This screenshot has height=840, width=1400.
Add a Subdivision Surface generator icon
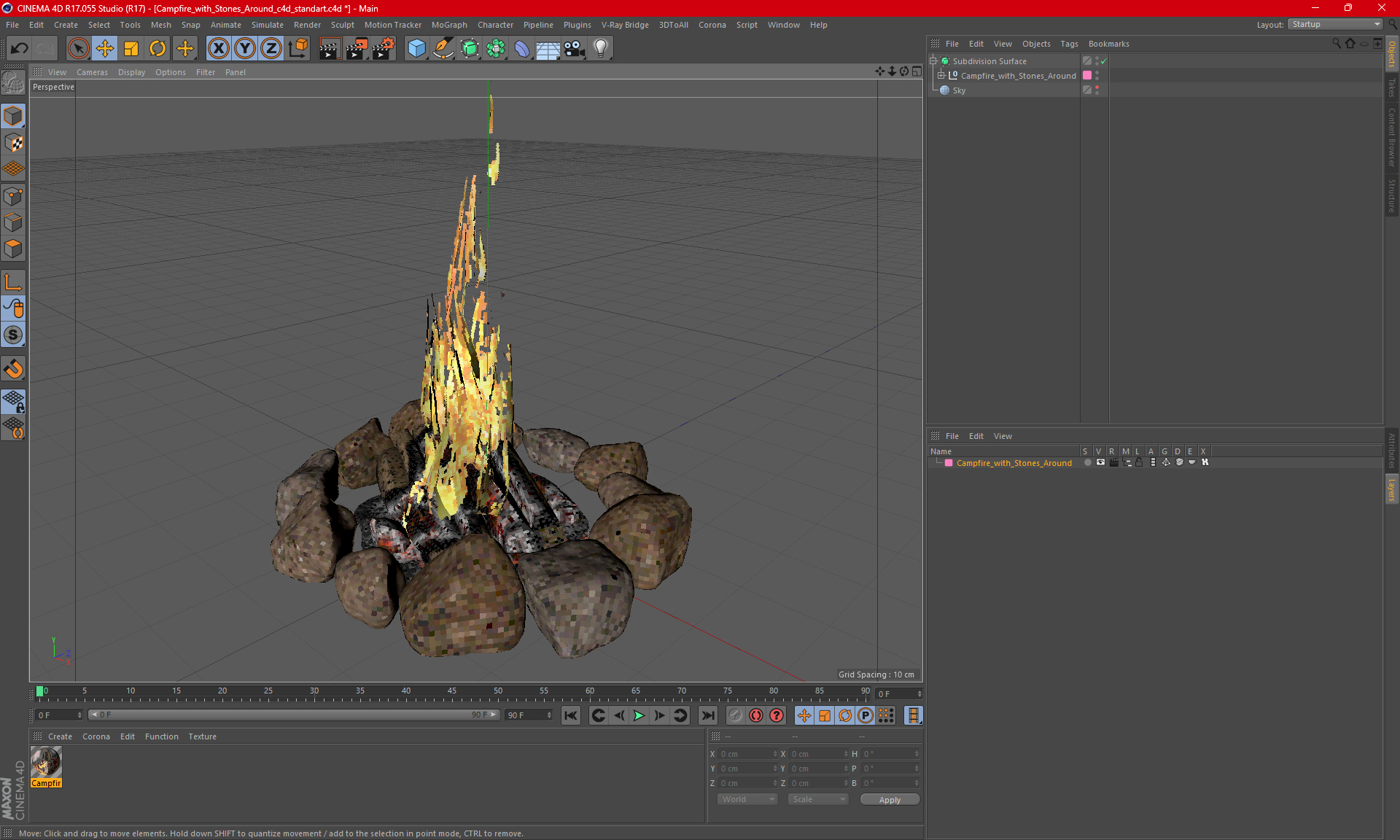(470, 48)
